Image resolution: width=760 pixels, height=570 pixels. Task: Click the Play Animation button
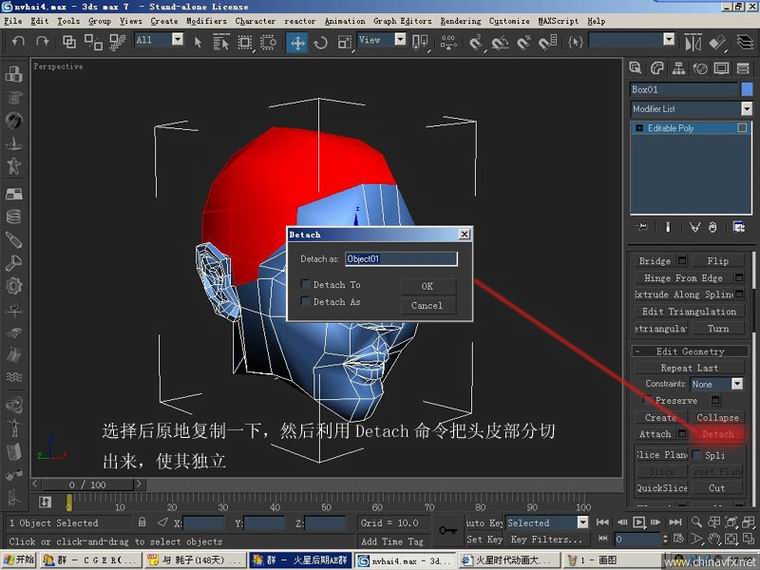pos(639,522)
